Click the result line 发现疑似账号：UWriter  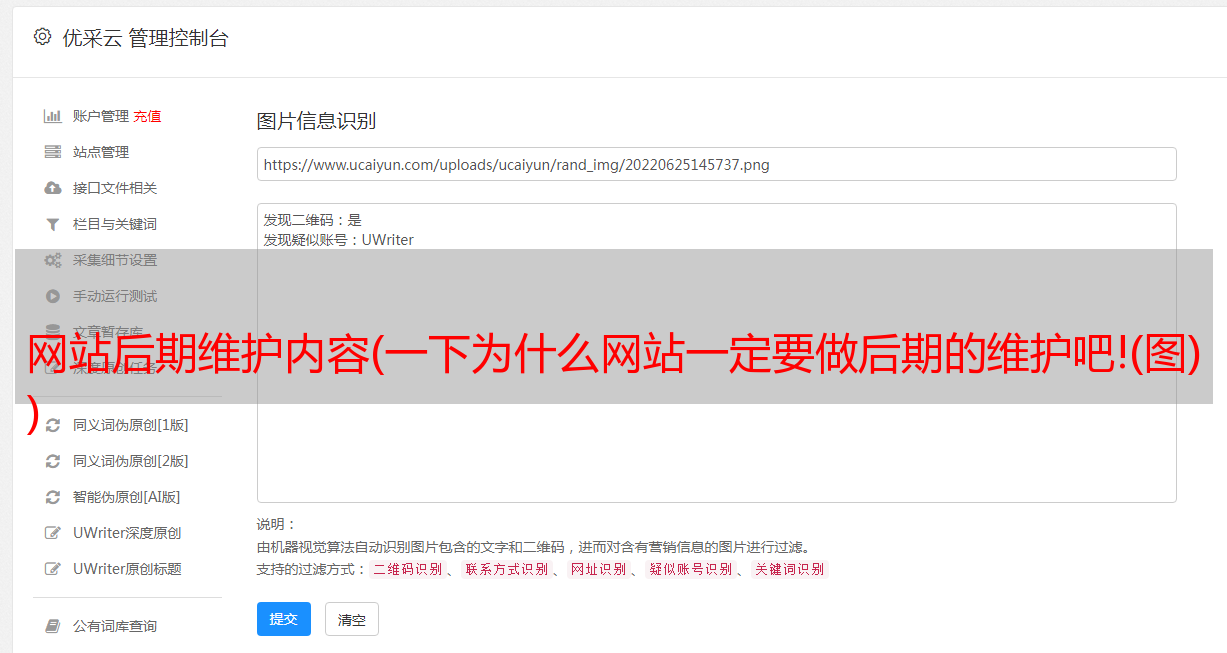coord(339,240)
